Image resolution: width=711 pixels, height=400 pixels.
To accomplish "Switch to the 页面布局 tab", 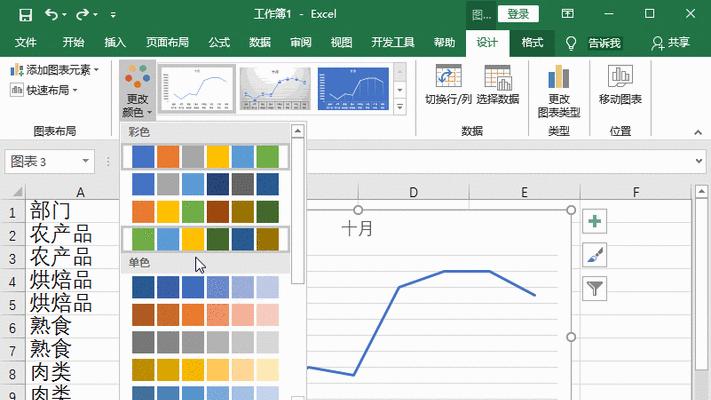I will pos(167,43).
